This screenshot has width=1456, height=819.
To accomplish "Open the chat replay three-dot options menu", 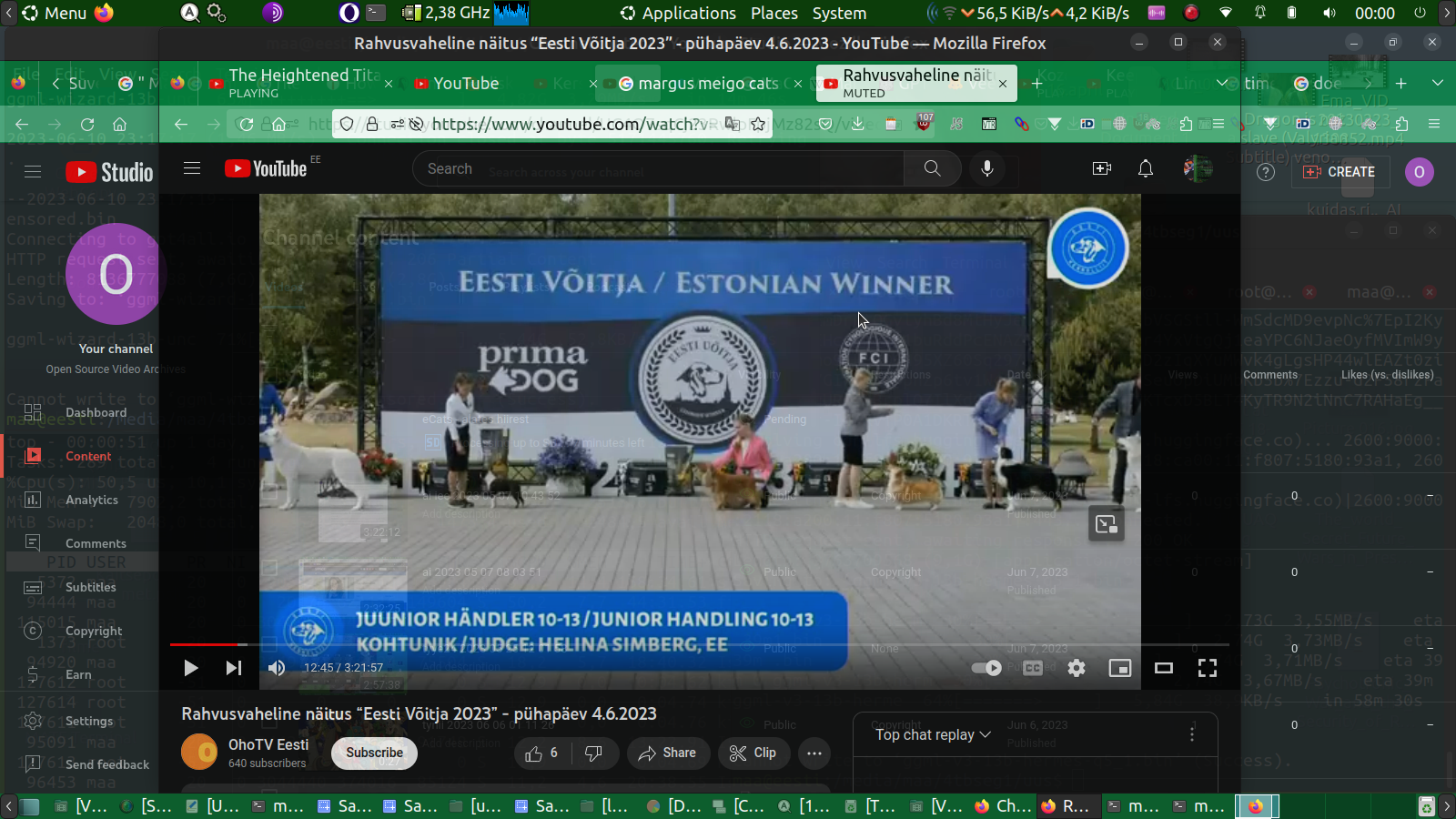I will (x=1192, y=734).
